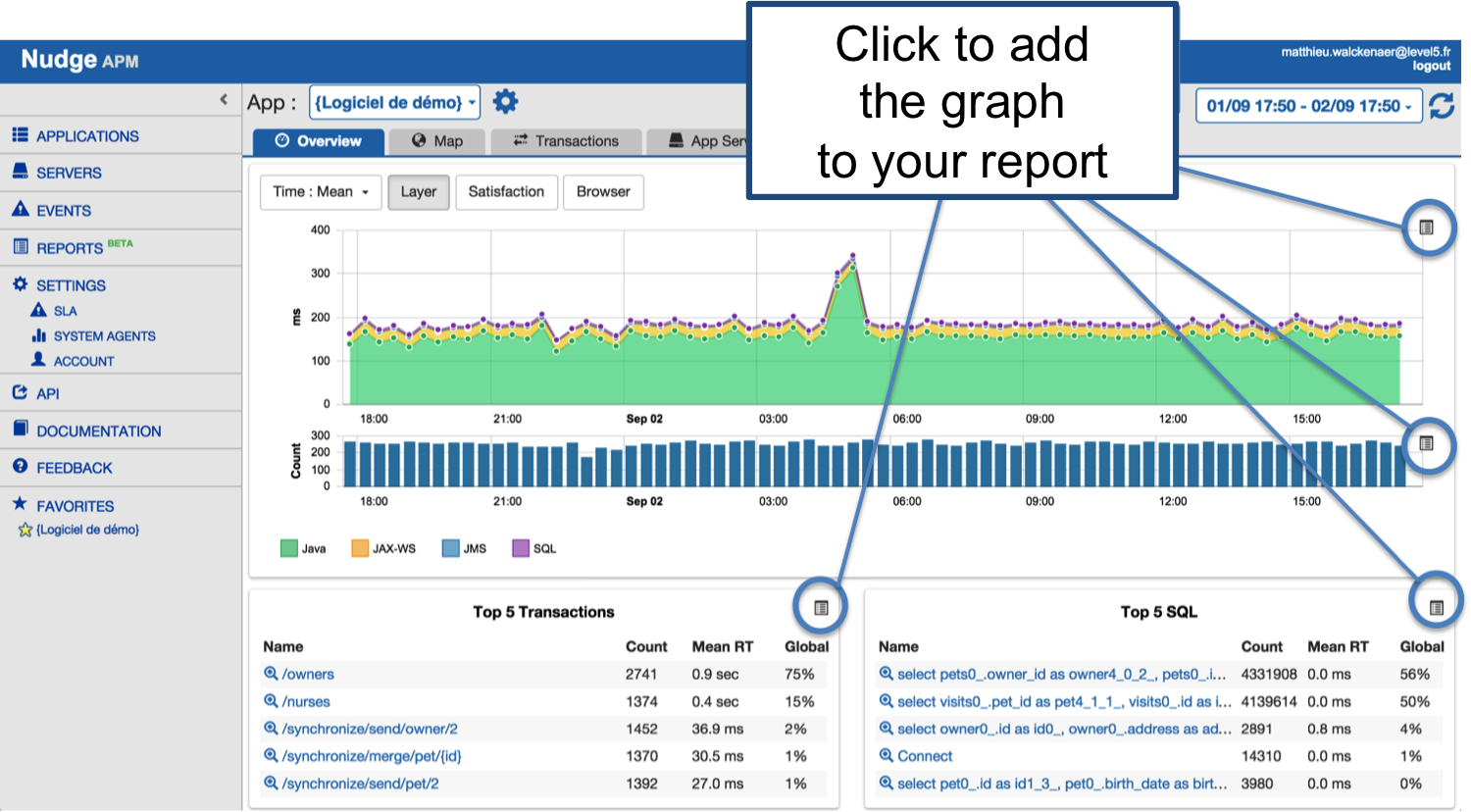This screenshot has height=812, width=1471.
Task: Toggle the Layer view button
Action: (x=418, y=192)
